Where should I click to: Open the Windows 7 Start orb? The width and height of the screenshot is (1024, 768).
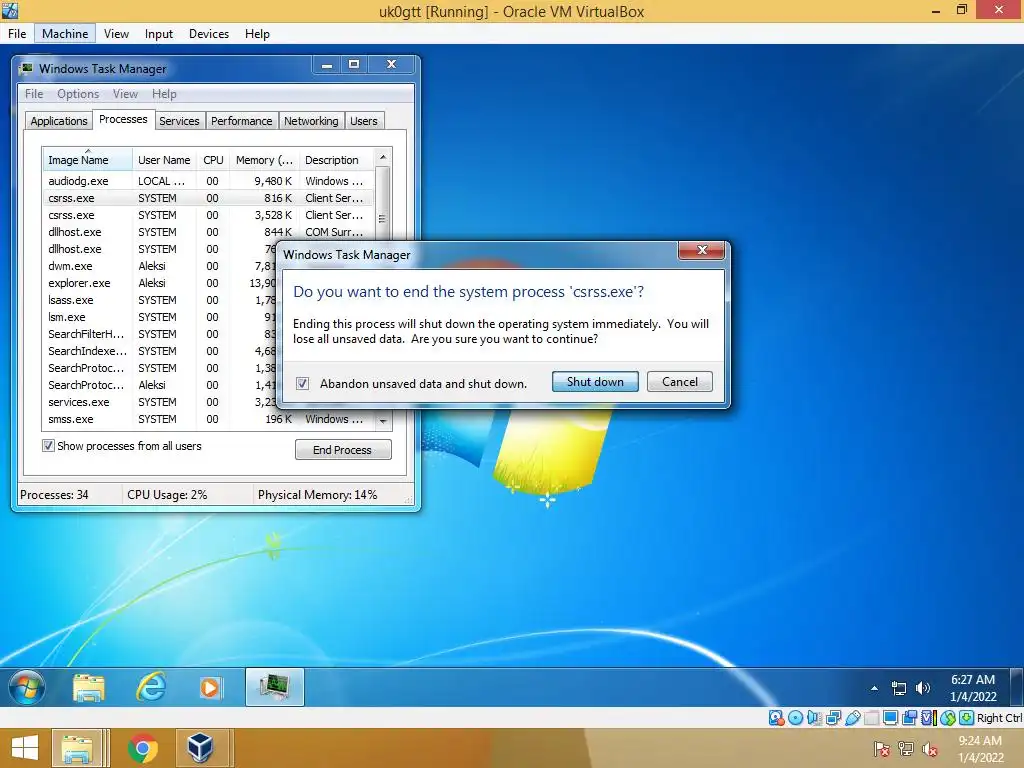(27, 687)
